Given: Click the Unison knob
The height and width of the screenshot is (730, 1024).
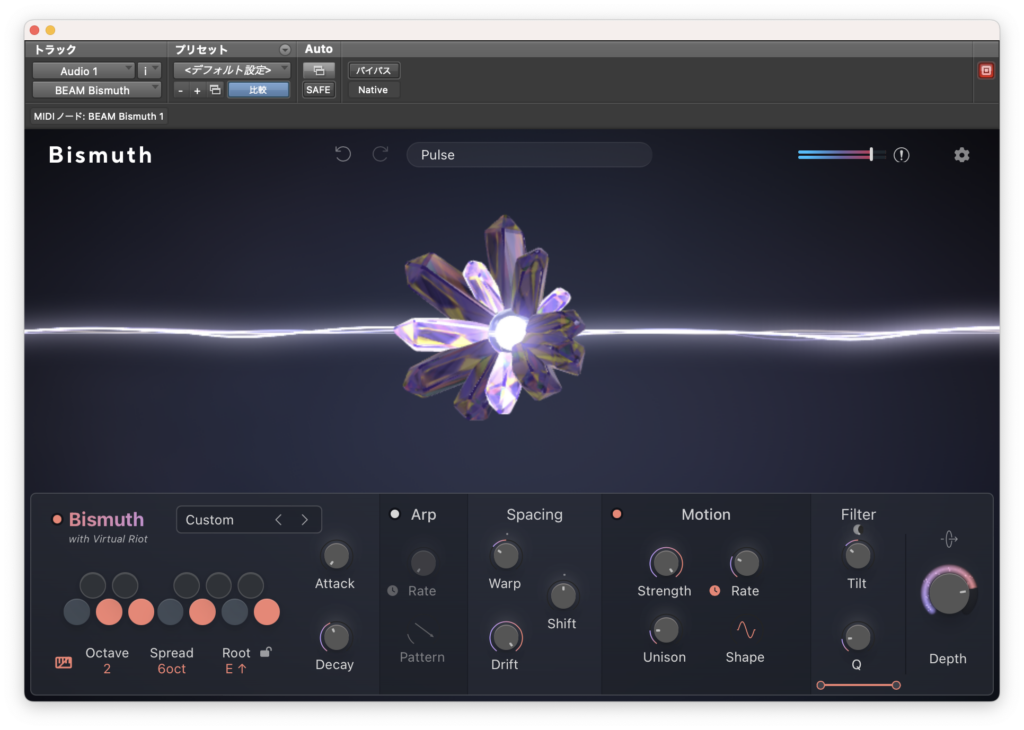Looking at the screenshot, I should pyautogui.click(x=665, y=630).
